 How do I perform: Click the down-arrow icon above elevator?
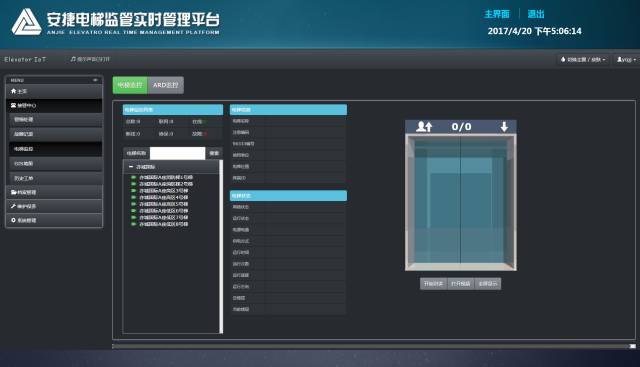504,127
